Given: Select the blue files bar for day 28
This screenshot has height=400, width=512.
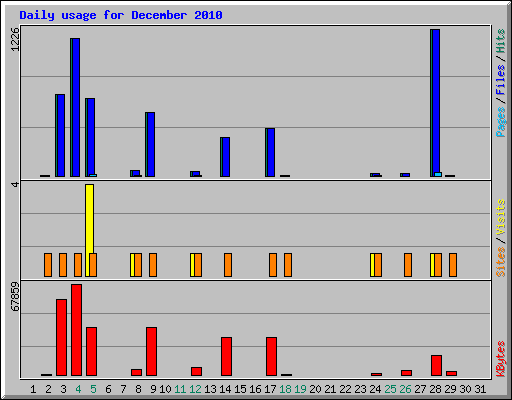Looking at the screenshot, I should tap(436, 103).
